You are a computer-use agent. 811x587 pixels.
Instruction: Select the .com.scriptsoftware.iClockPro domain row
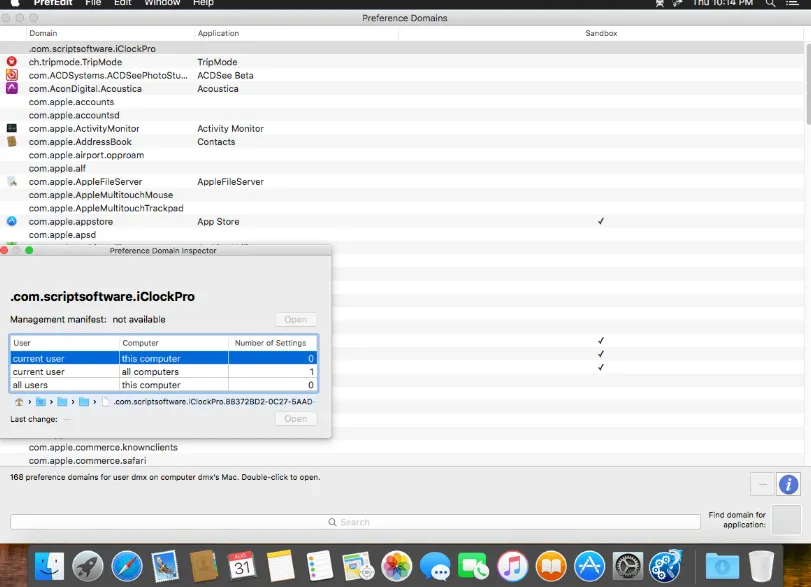pyautogui.click(x=402, y=49)
